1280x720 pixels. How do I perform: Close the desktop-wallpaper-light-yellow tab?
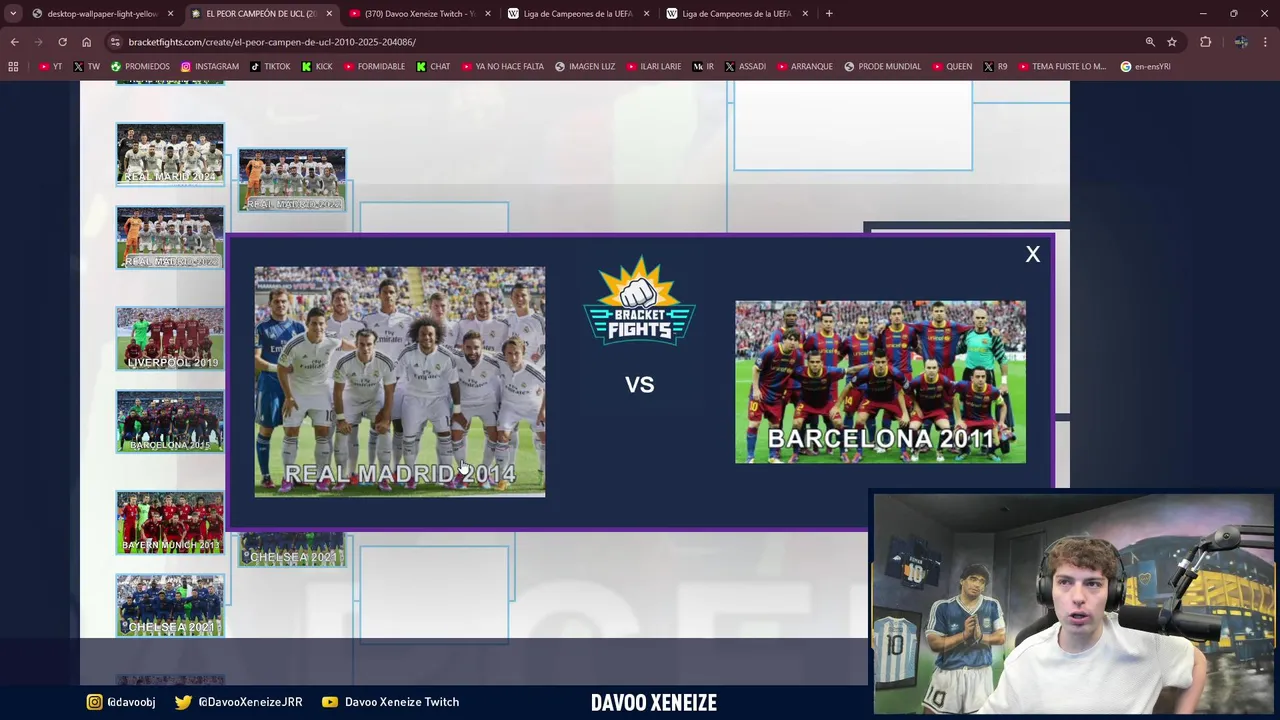[171, 14]
